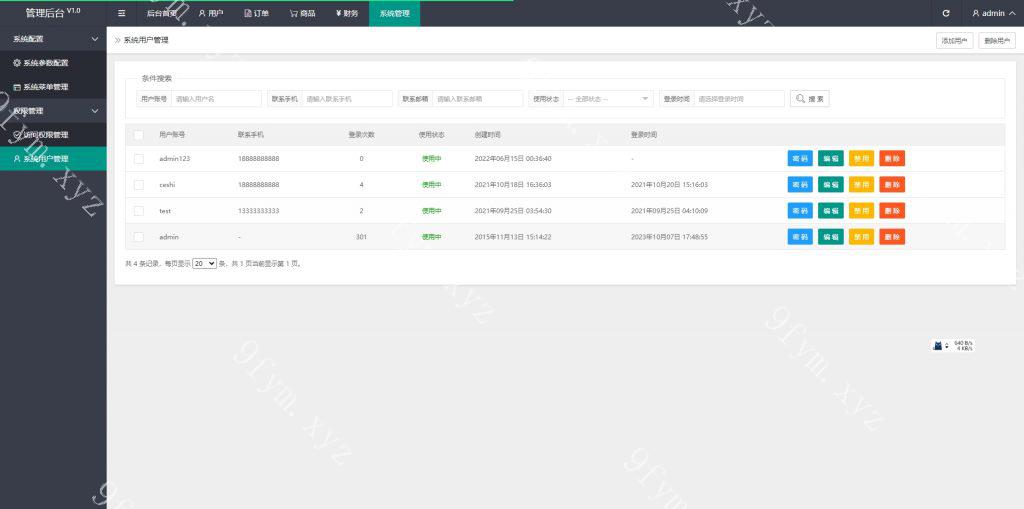Viewport: 1024px width, 509px height.
Task: Focus the 联系手机 search input
Action: [x=347, y=99]
